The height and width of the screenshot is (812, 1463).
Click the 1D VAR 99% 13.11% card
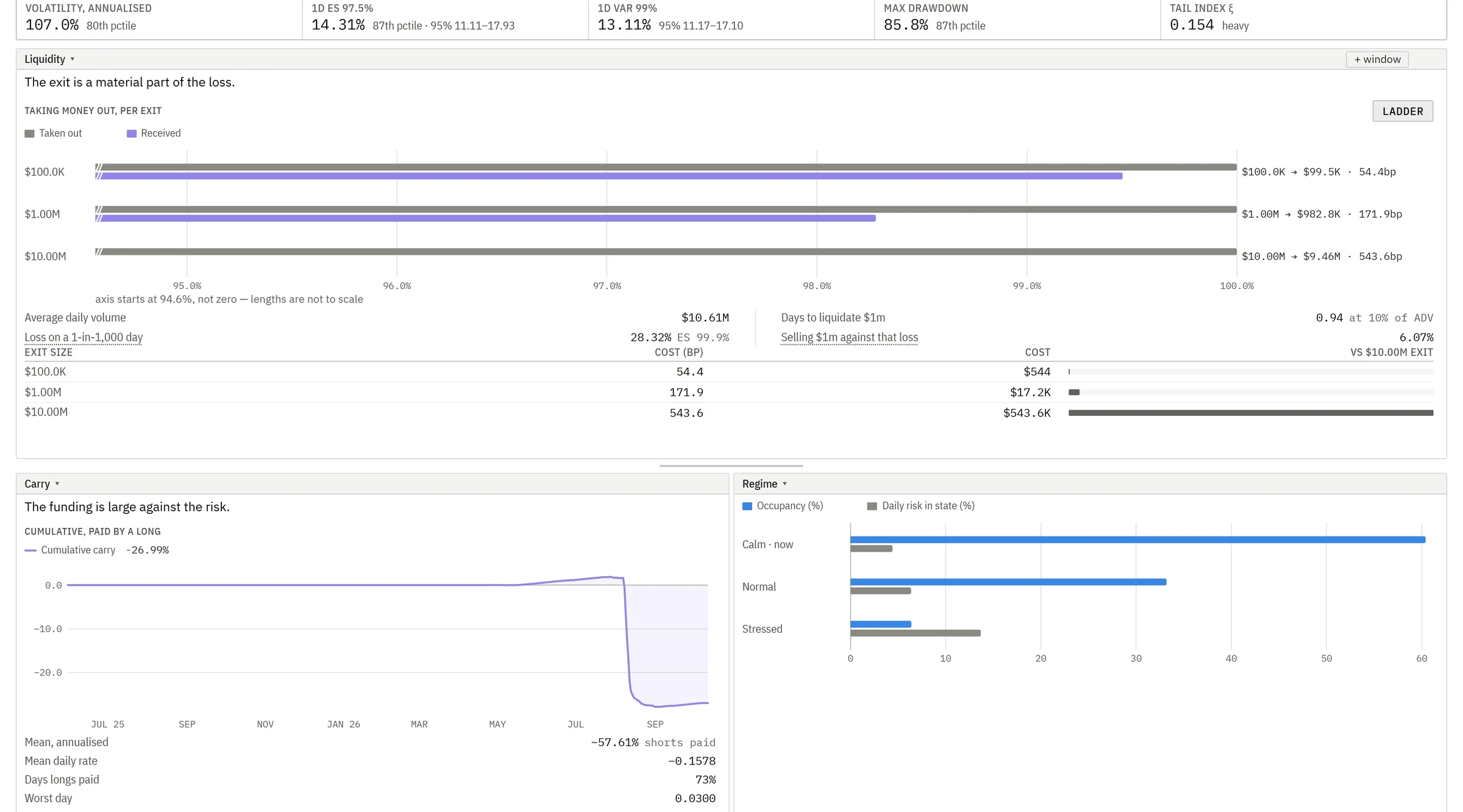tap(731, 19)
